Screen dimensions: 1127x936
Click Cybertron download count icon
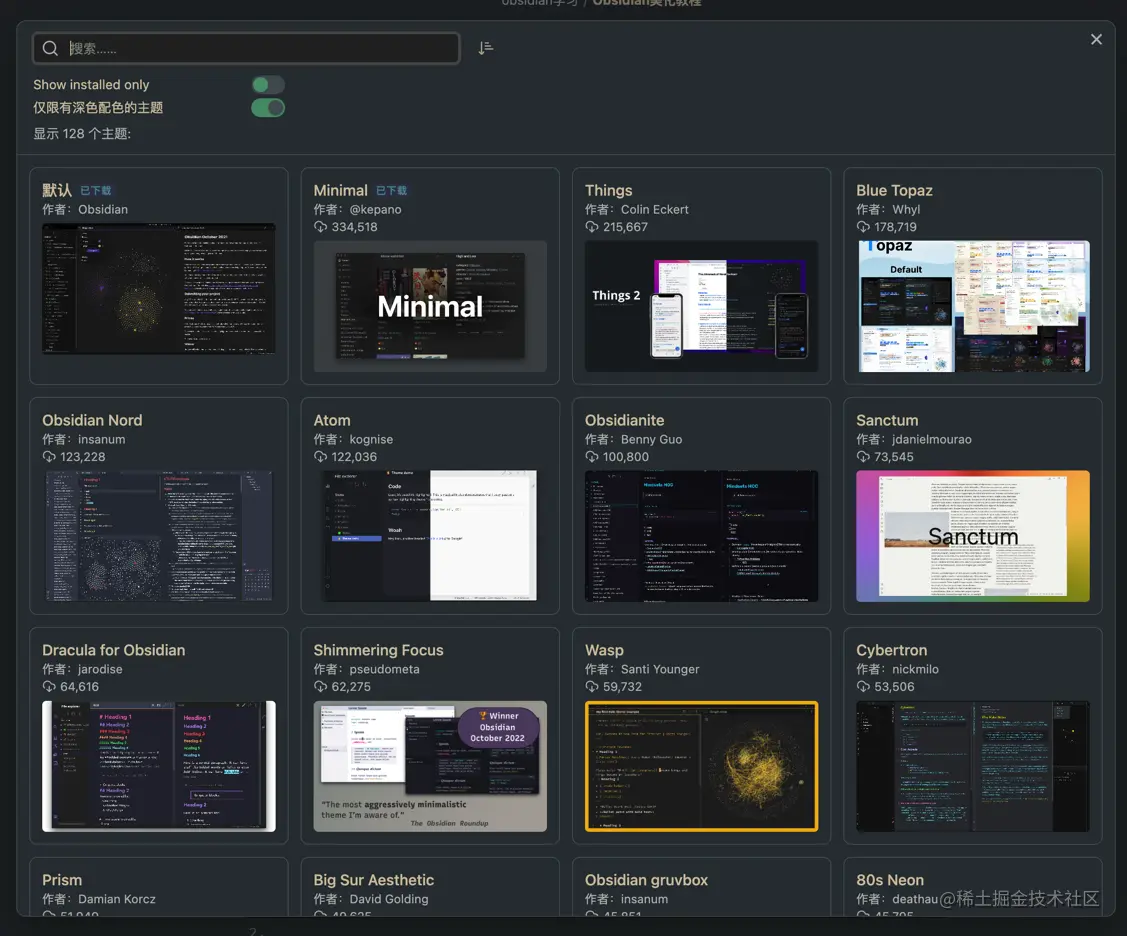(x=863, y=687)
